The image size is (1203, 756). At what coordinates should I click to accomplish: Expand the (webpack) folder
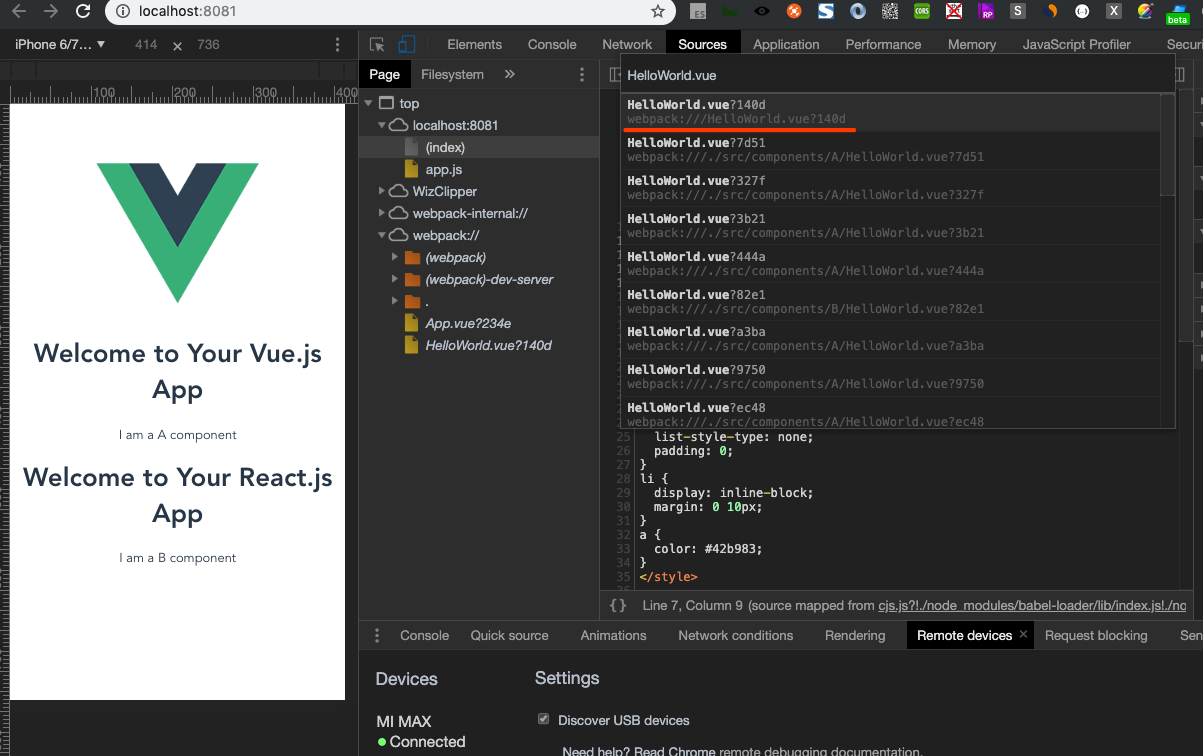pos(395,257)
